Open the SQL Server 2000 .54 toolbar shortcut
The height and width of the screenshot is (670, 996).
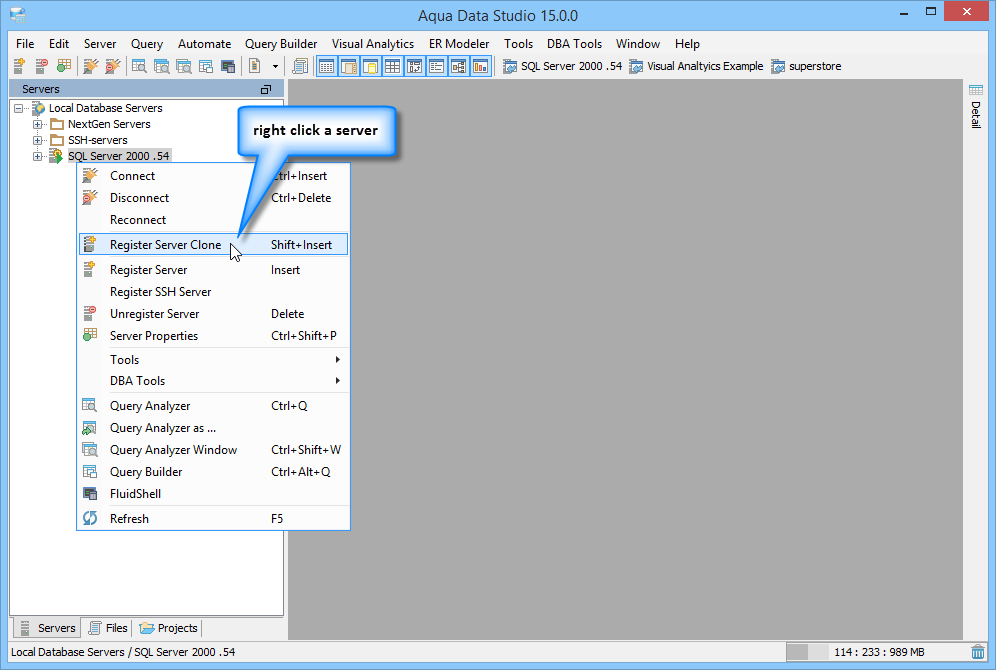[562, 66]
